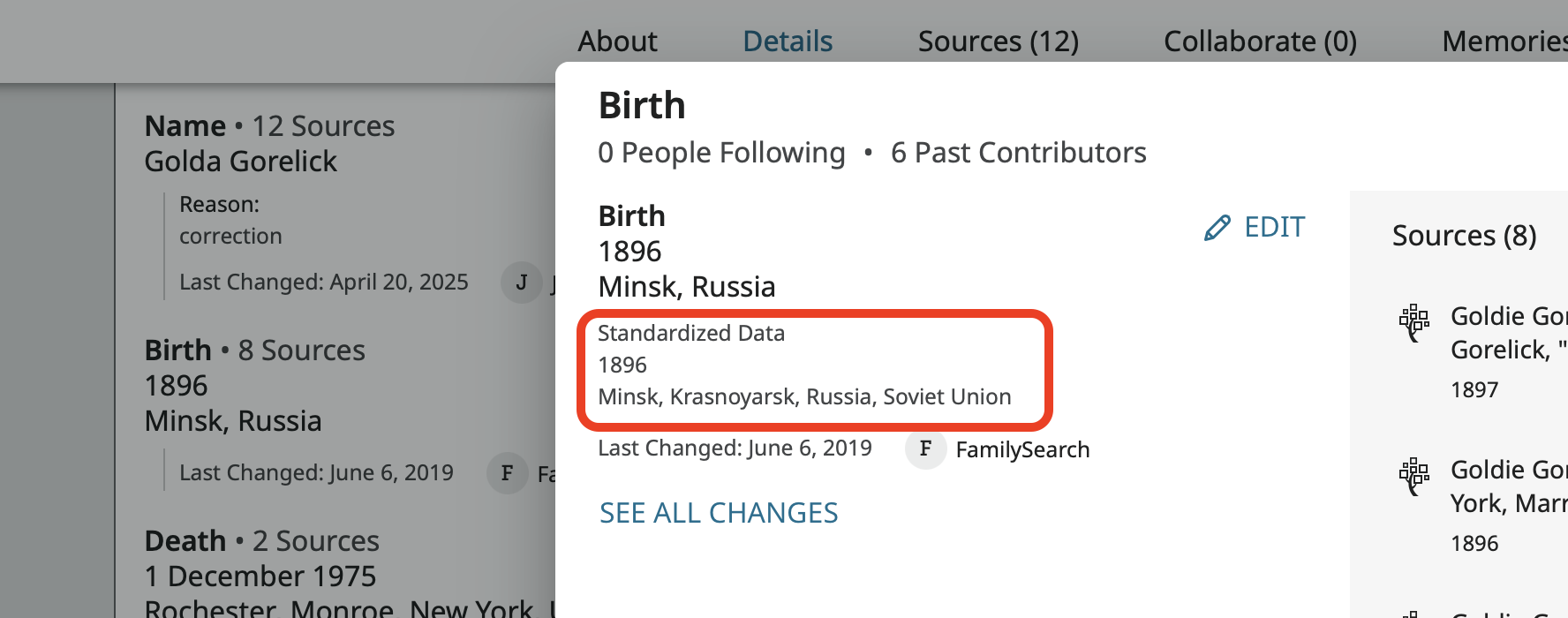Image resolution: width=1568 pixels, height=618 pixels.
Task: Click the pencil icon next to EDIT
Action: (1217, 228)
